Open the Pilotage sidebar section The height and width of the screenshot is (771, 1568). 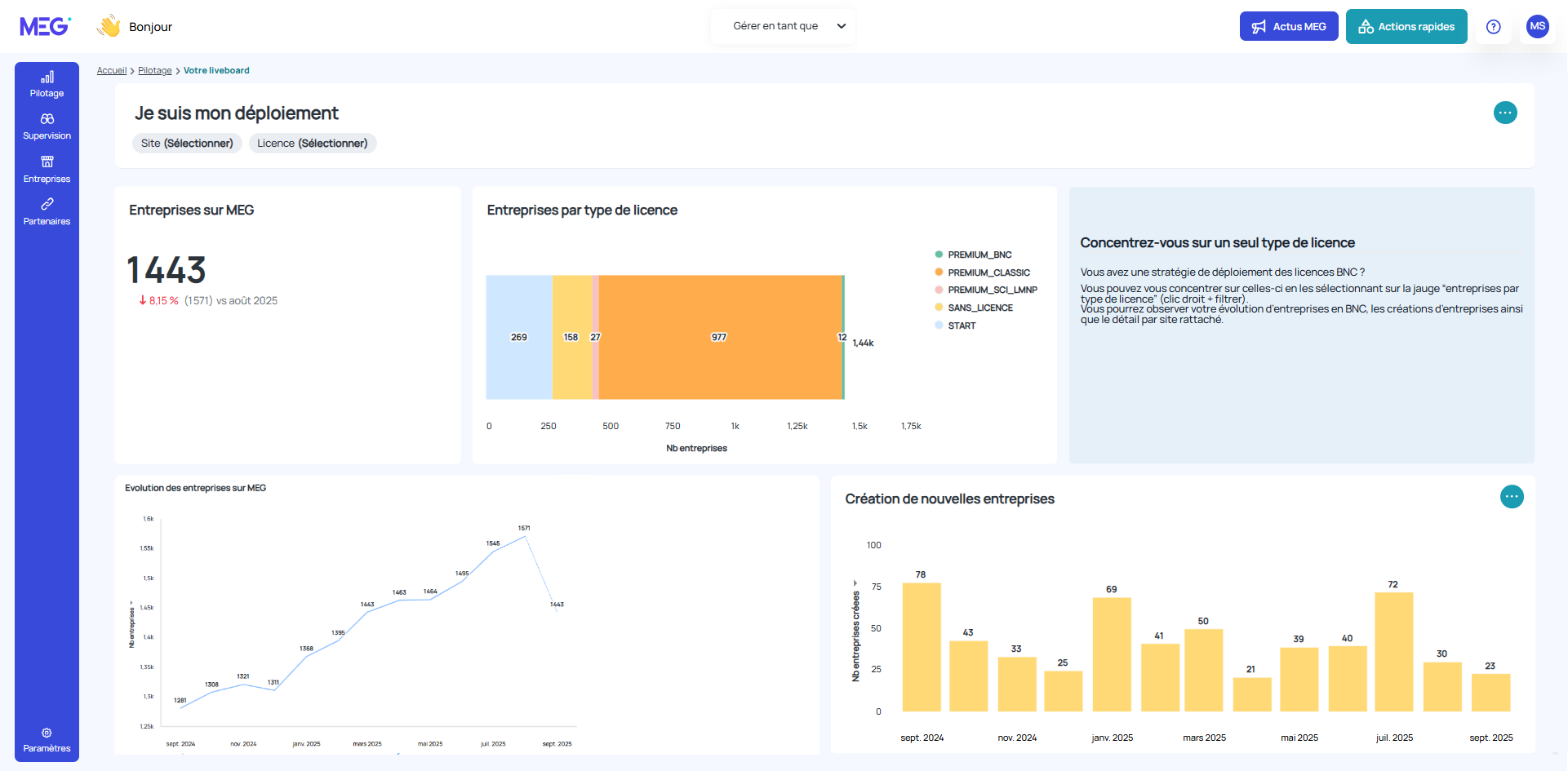click(x=47, y=84)
